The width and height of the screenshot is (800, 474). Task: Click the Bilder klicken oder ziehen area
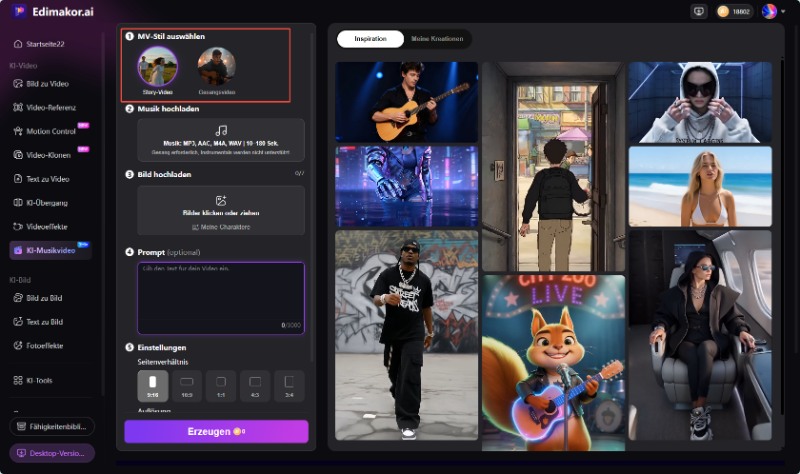click(x=221, y=210)
